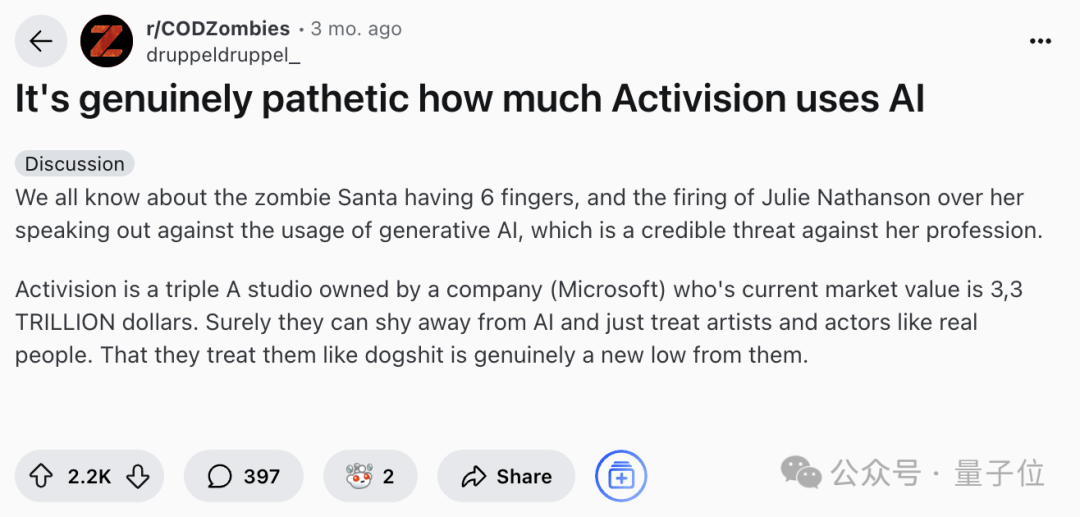Open the r/CODZombies community link
The image size is (1080, 517).
pyautogui.click(x=218, y=29)
